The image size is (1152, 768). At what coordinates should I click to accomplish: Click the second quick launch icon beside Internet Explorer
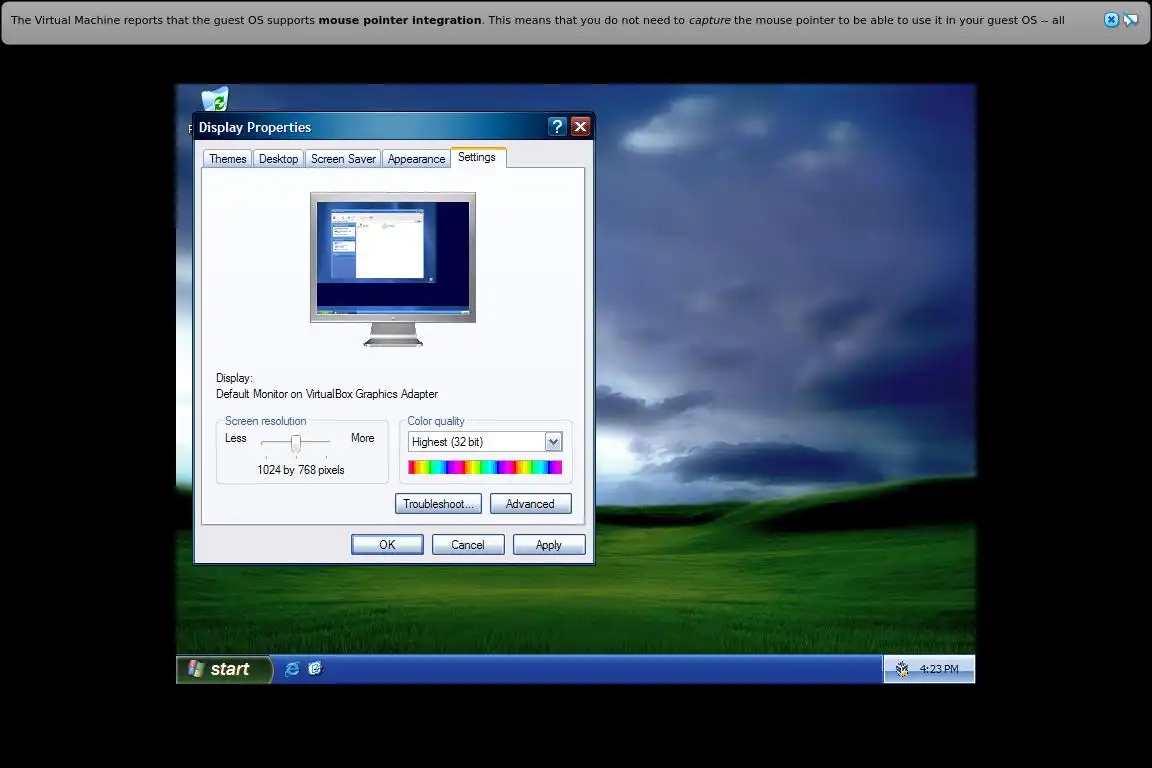point(315,669)
